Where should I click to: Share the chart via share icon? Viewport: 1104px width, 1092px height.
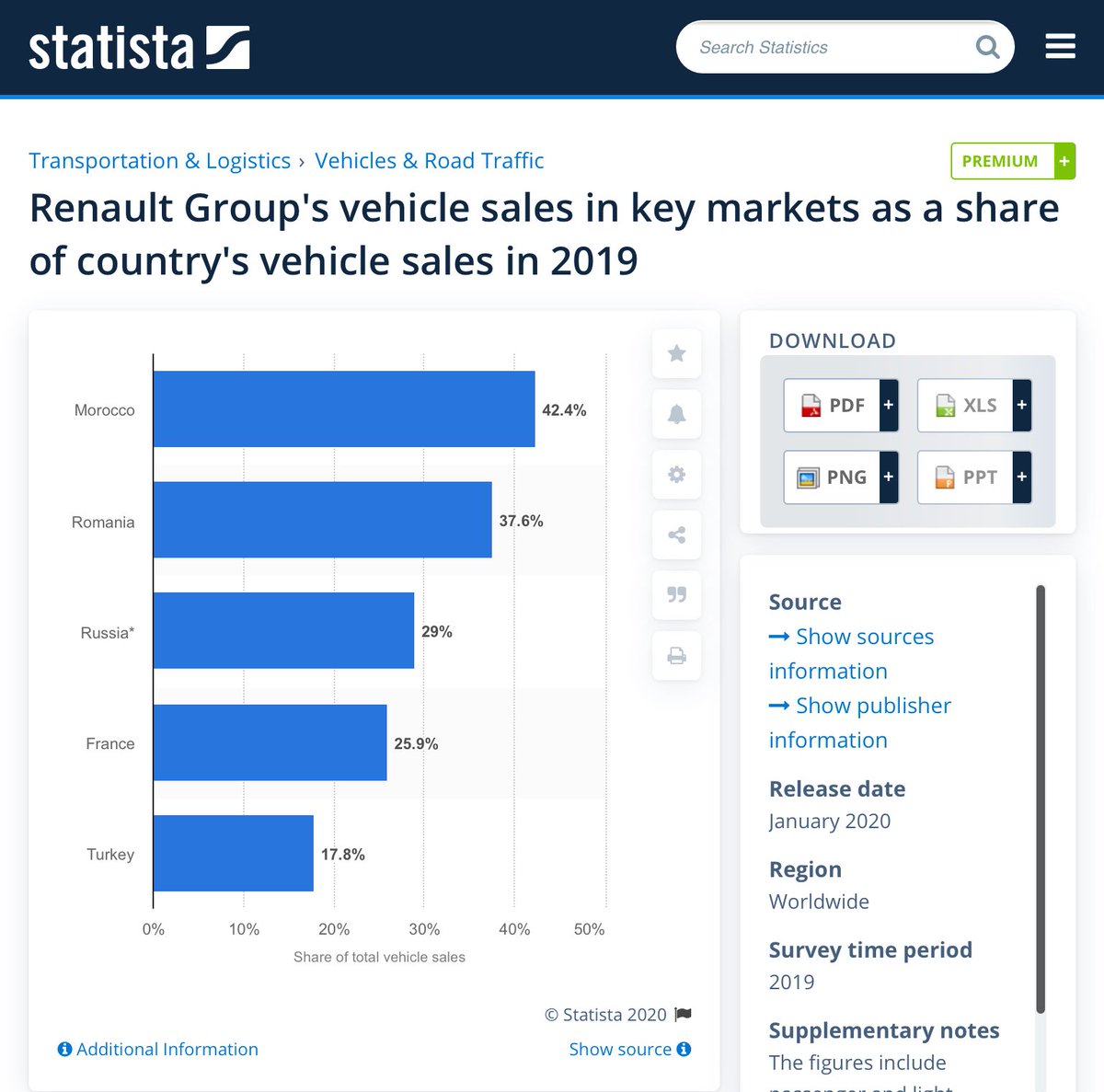point(676,535)
